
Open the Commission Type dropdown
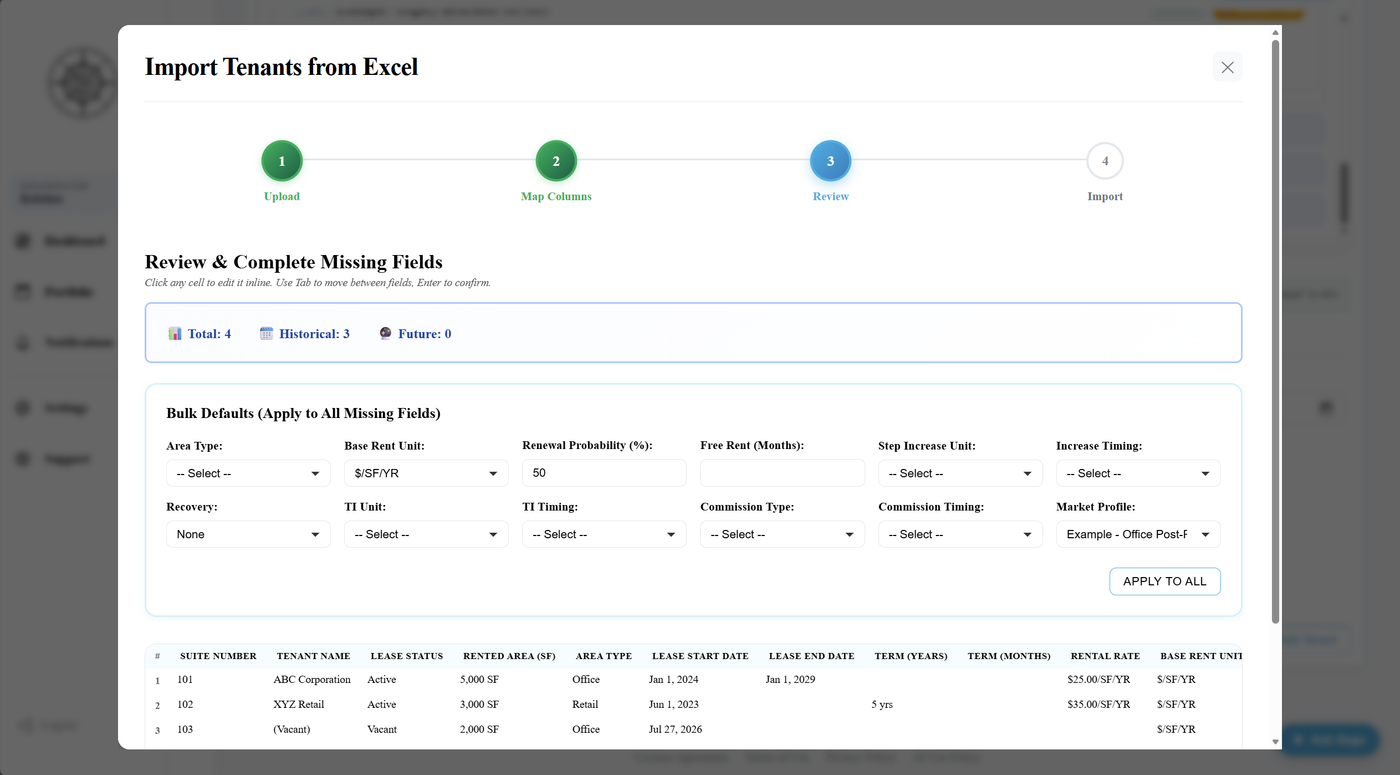[782, 534]
